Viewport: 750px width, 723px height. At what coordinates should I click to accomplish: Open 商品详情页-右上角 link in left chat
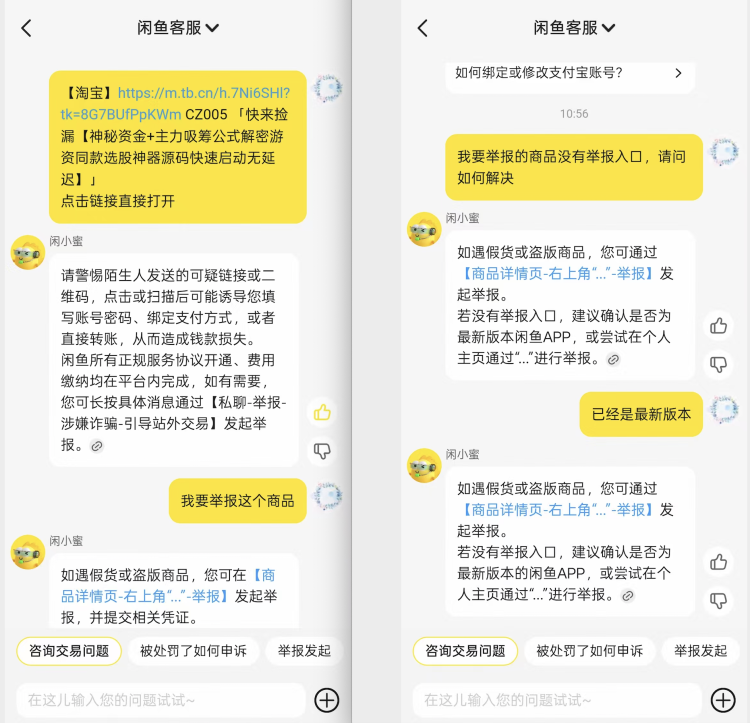tap(168, 585)
